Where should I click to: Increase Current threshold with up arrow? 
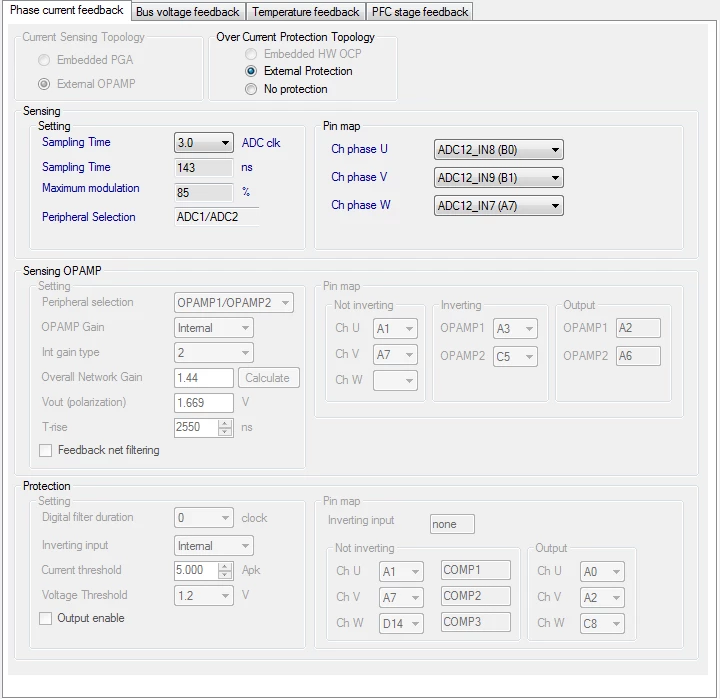coord(225,566)
